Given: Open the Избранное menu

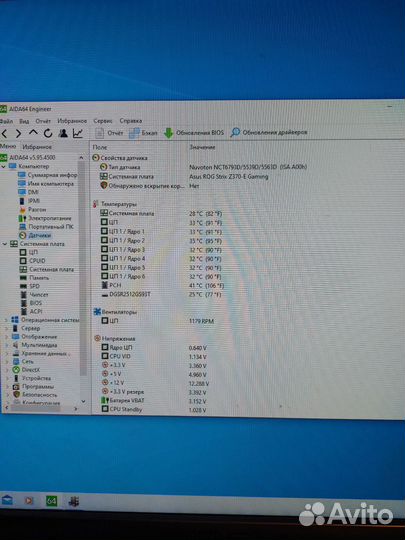Looking at the screenshot, I should pyautogui.click(x=72, y=121).
